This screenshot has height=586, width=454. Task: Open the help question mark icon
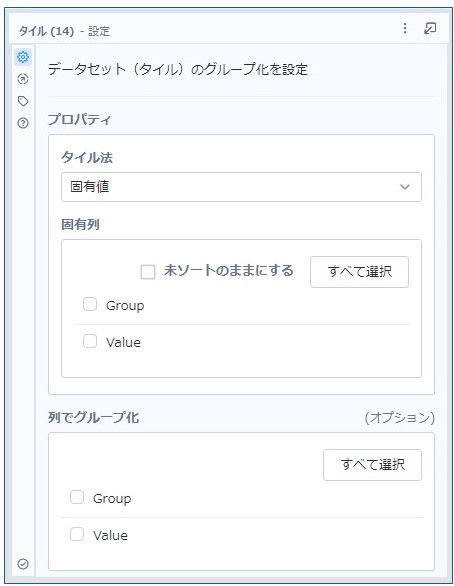point(23,123)
